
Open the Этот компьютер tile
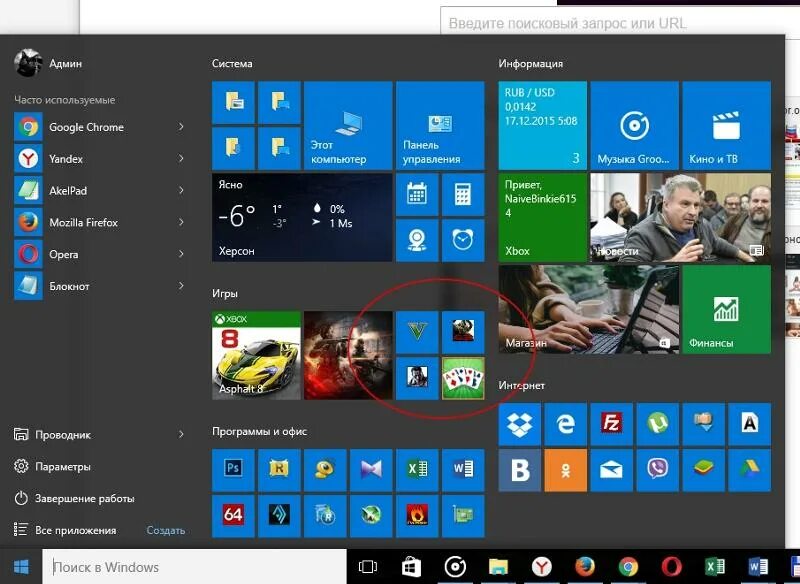point(348,125)
